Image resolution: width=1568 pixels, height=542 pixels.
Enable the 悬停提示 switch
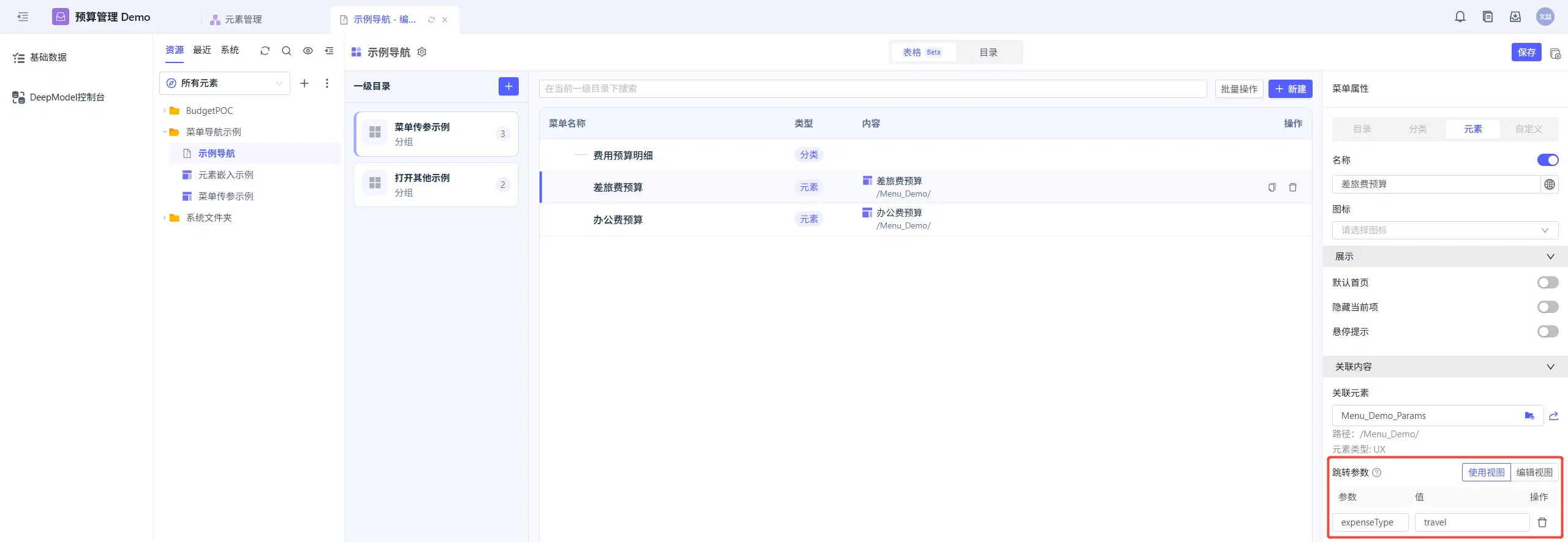(1548, 331)
